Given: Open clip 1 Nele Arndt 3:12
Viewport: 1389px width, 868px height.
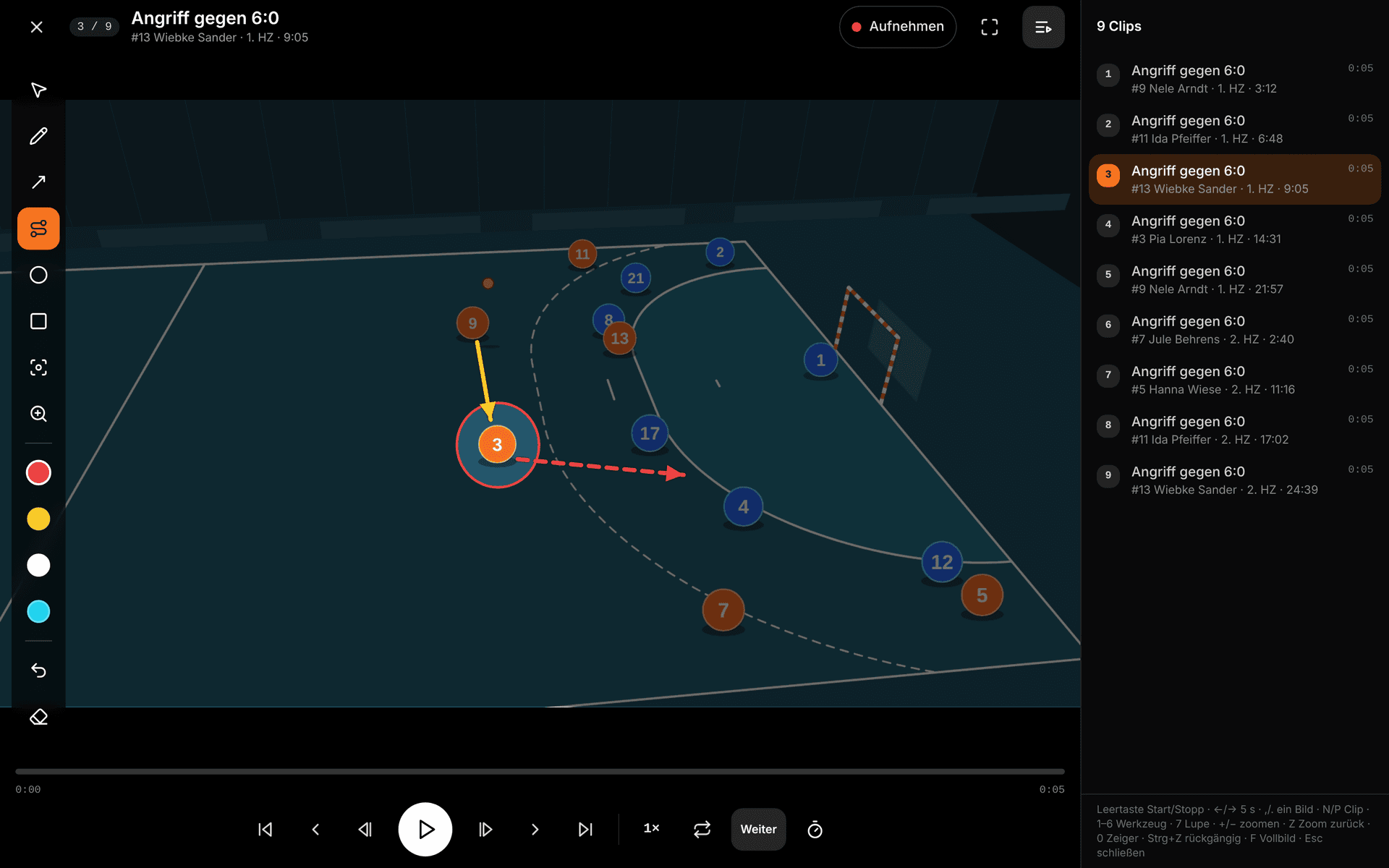Looking at the screenshot, I should (1235, 79).
